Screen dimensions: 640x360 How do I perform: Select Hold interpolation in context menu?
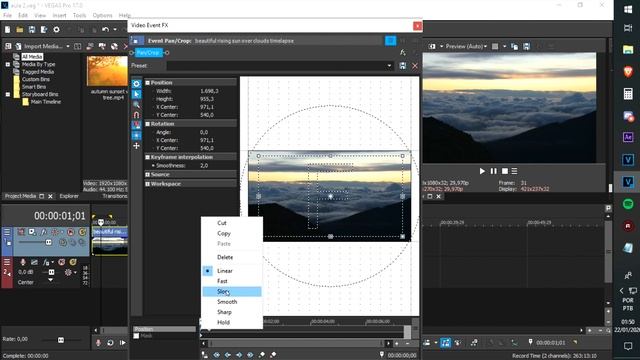223,322
